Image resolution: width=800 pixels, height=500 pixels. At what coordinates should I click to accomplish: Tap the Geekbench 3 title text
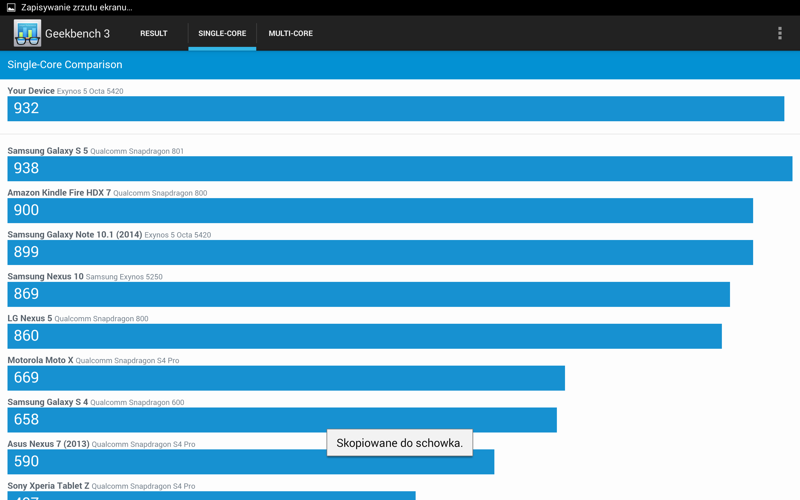[77, 33]
